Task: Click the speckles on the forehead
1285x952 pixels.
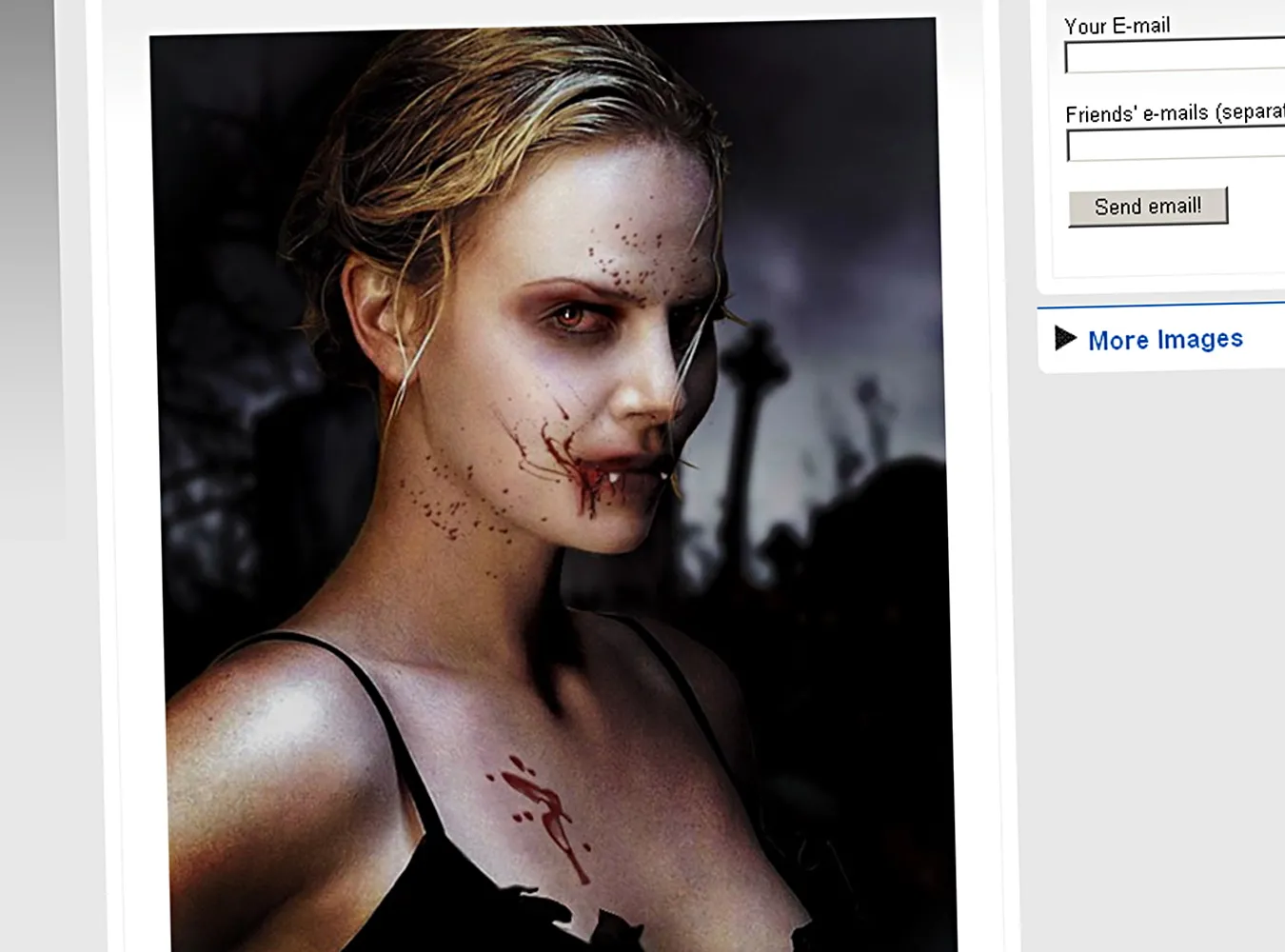Action: [x=619, y=252]
